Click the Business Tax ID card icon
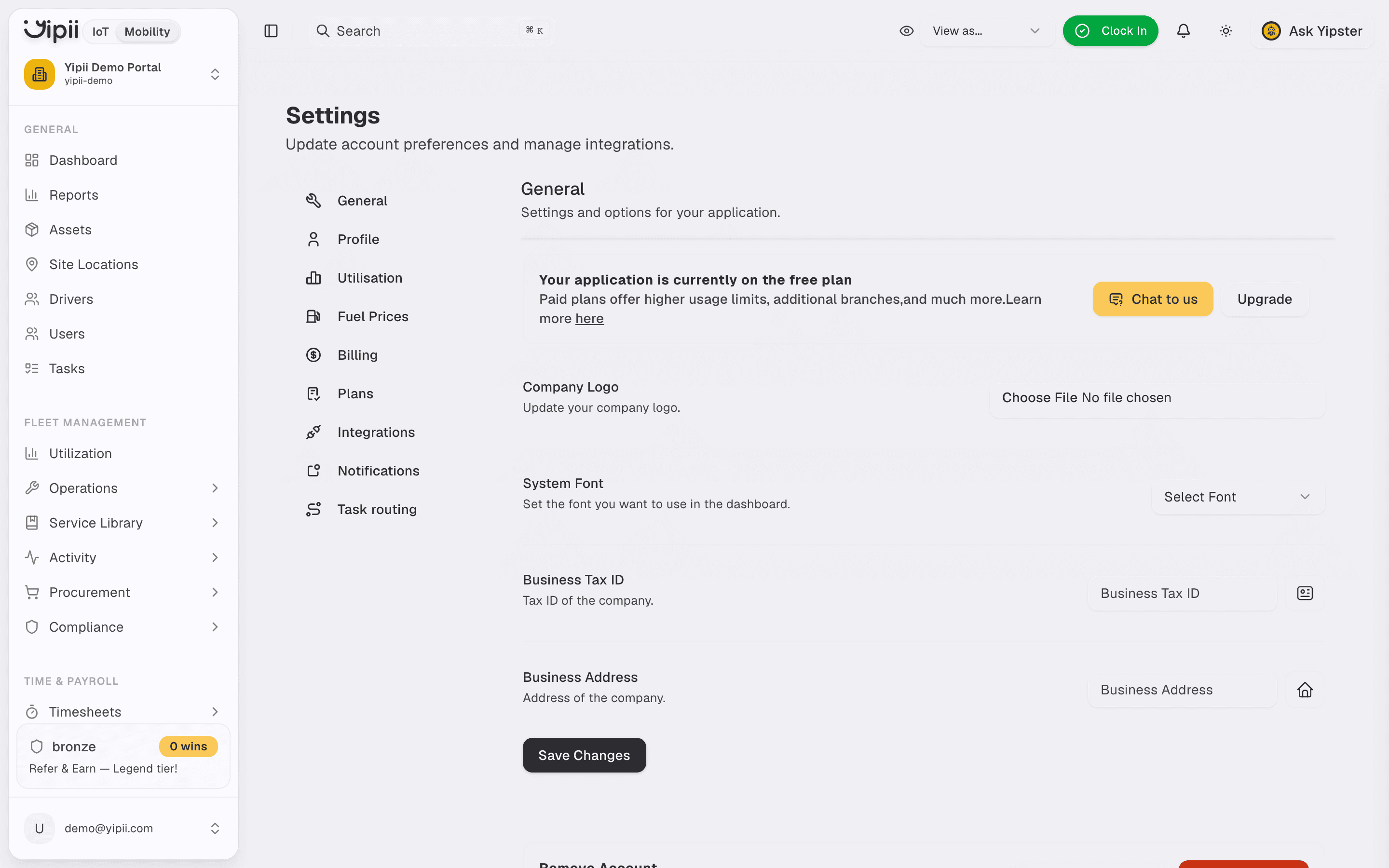This screenshot has width=1389, height=868. pyautogui.click(x=1305, y=593)
